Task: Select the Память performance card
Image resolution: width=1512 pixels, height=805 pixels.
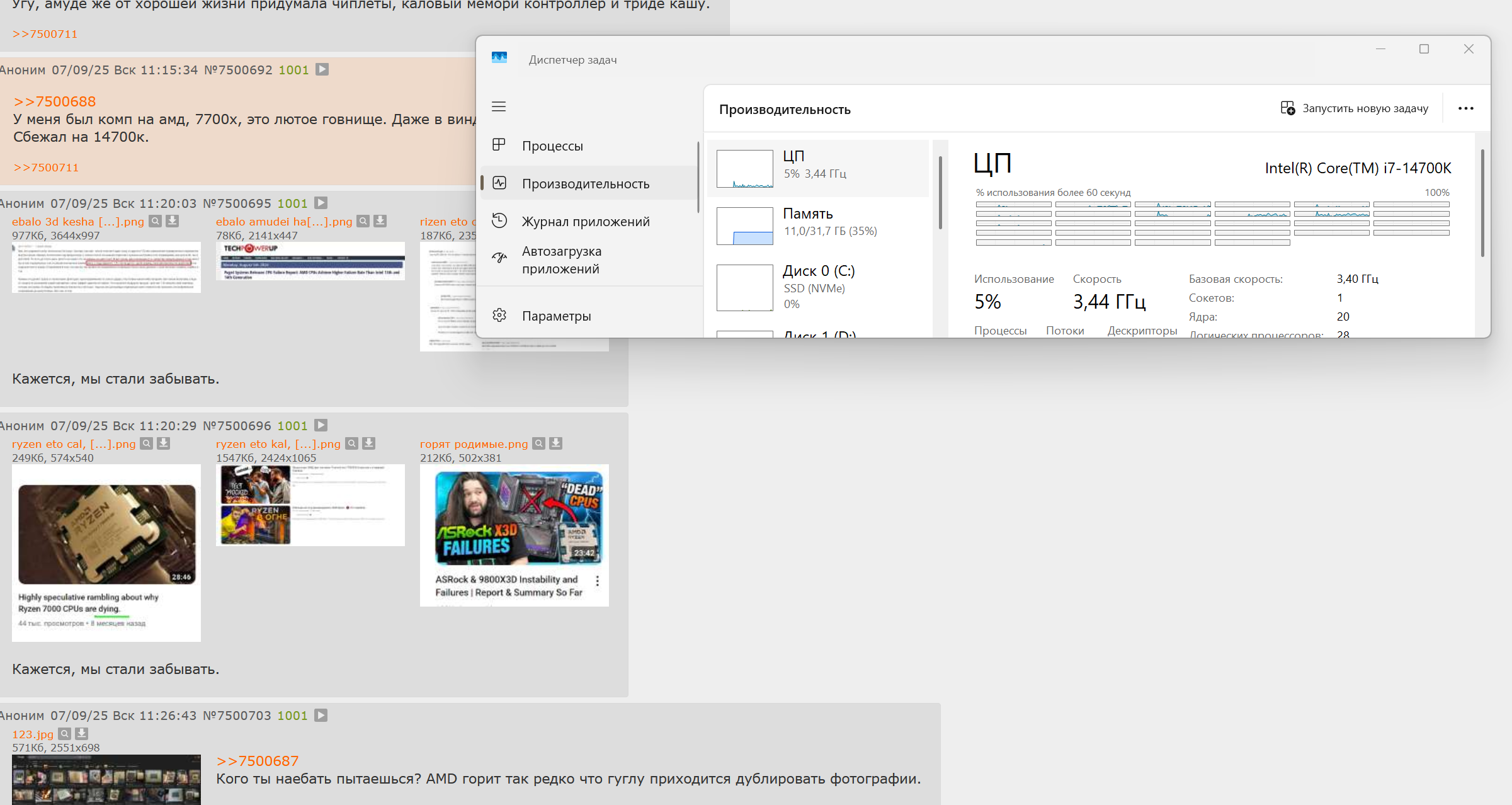Action: coord(818,226)
